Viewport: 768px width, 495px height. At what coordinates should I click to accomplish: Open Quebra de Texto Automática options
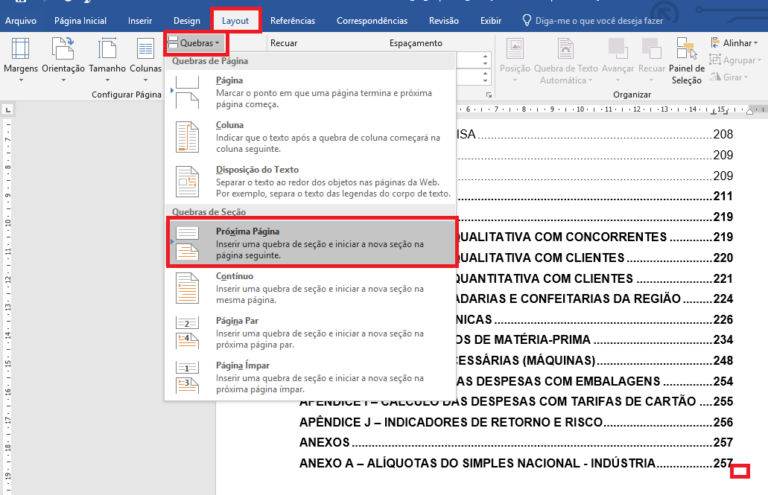[566, 61]
